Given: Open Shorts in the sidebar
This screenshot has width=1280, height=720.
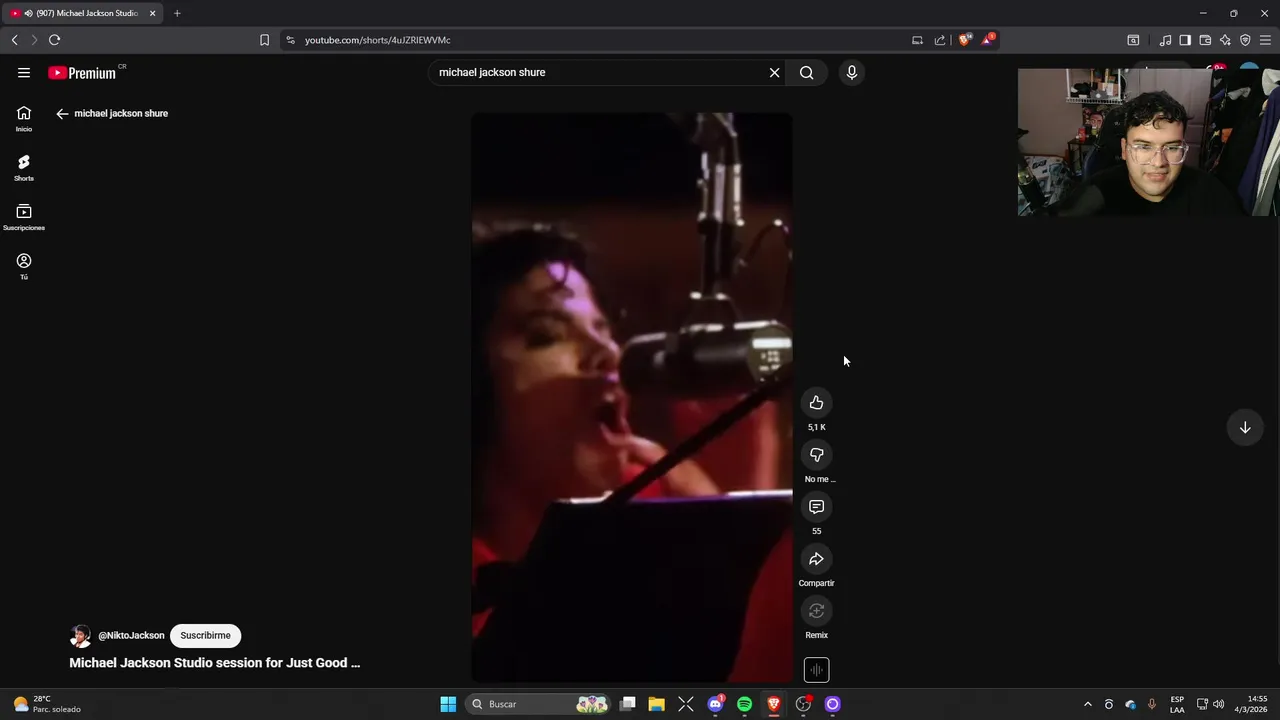Looking at the screenshot, I should [x=24, y=167].
